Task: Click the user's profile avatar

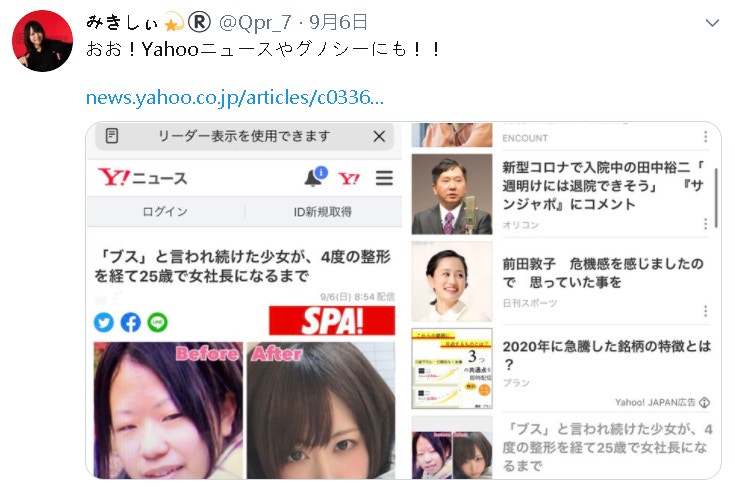Action: coord(42,41)
